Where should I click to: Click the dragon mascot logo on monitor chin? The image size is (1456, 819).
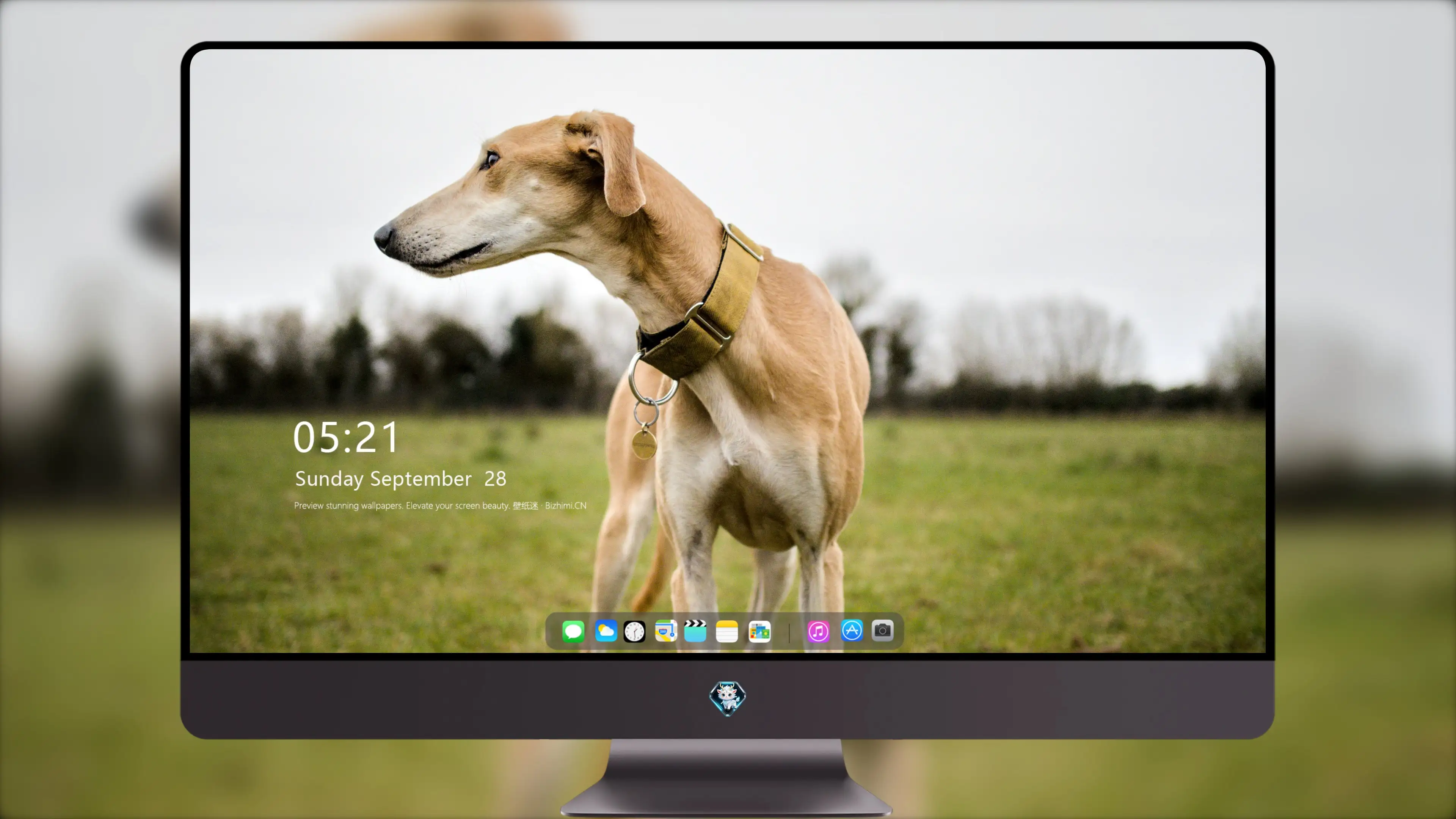point(728,698)
